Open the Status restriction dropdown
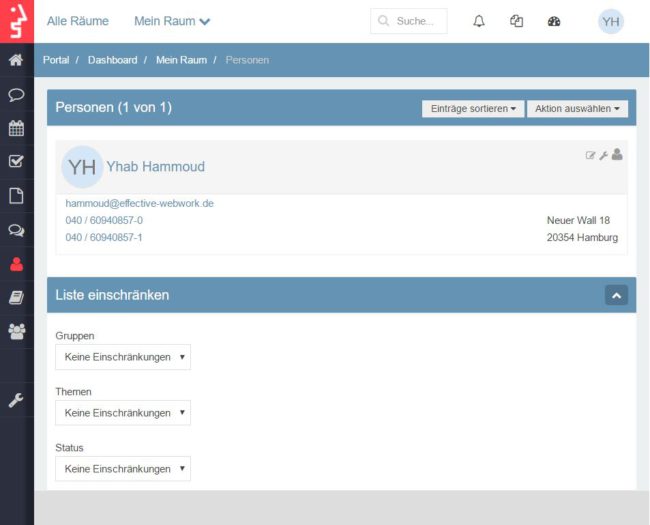The width and height of the screenshot is (650, 525). click(123, 469)
